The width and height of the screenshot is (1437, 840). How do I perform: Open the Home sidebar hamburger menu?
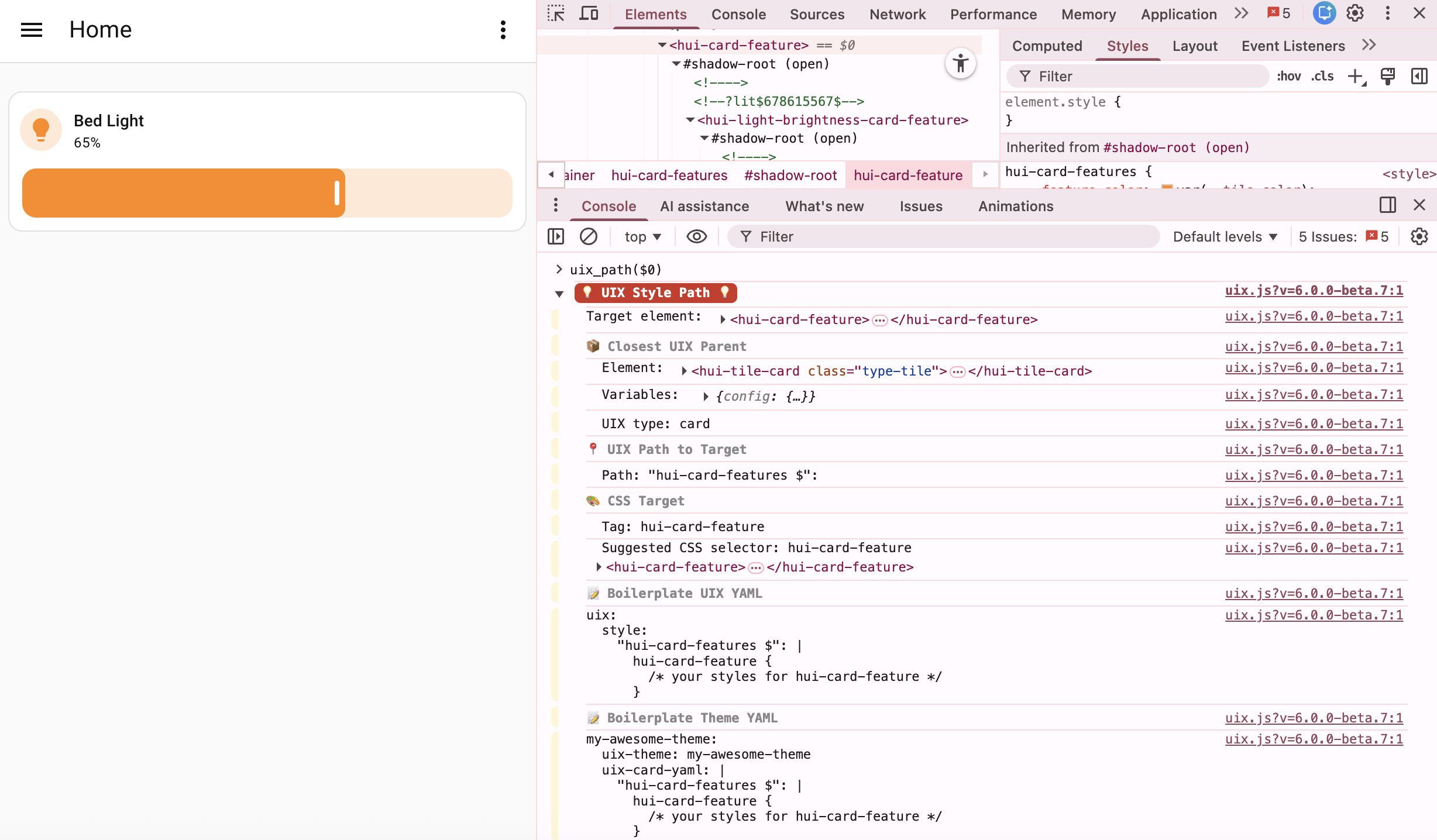[x=32, y=30]
